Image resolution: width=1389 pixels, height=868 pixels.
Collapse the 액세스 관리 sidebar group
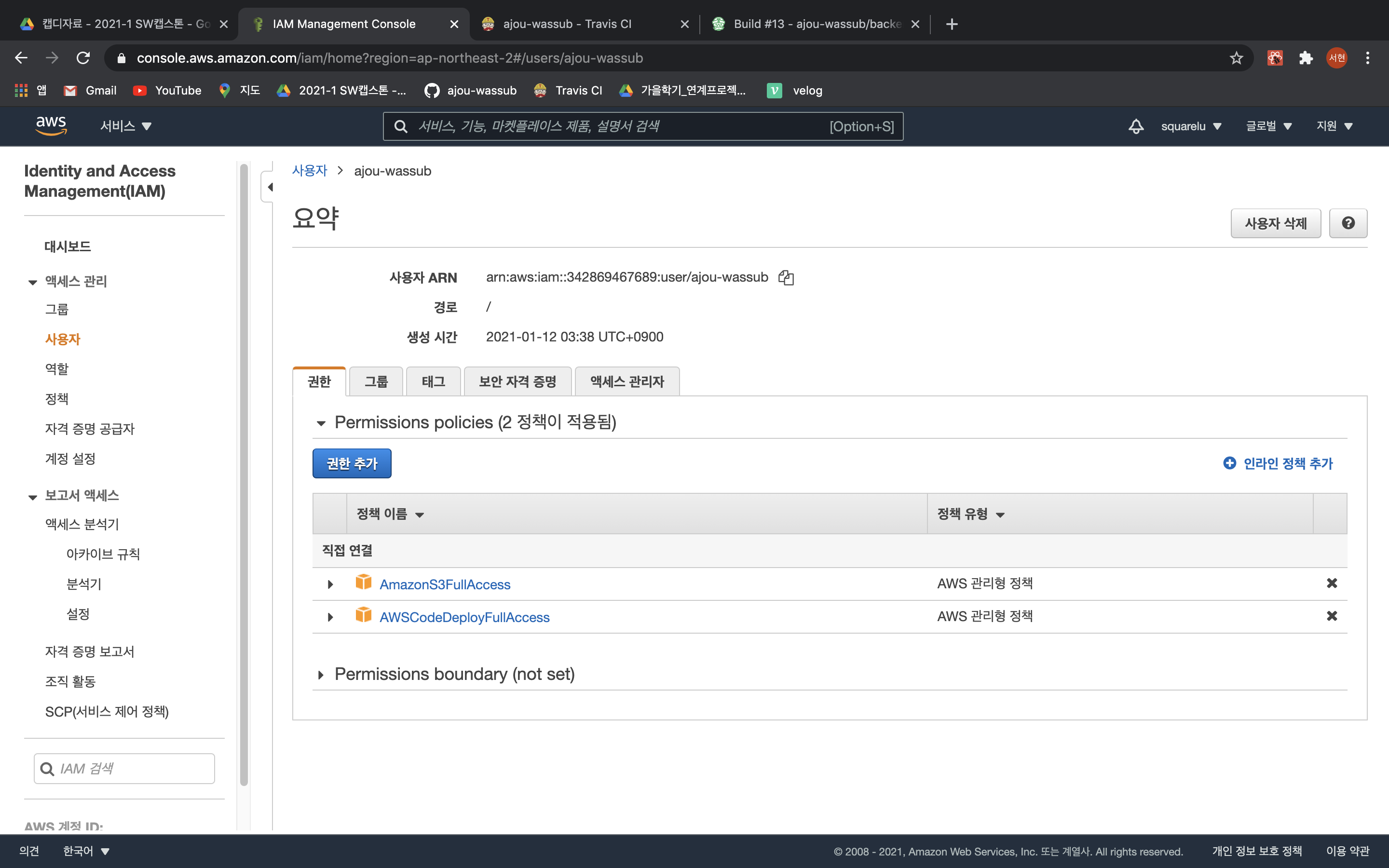click(33, 282)
